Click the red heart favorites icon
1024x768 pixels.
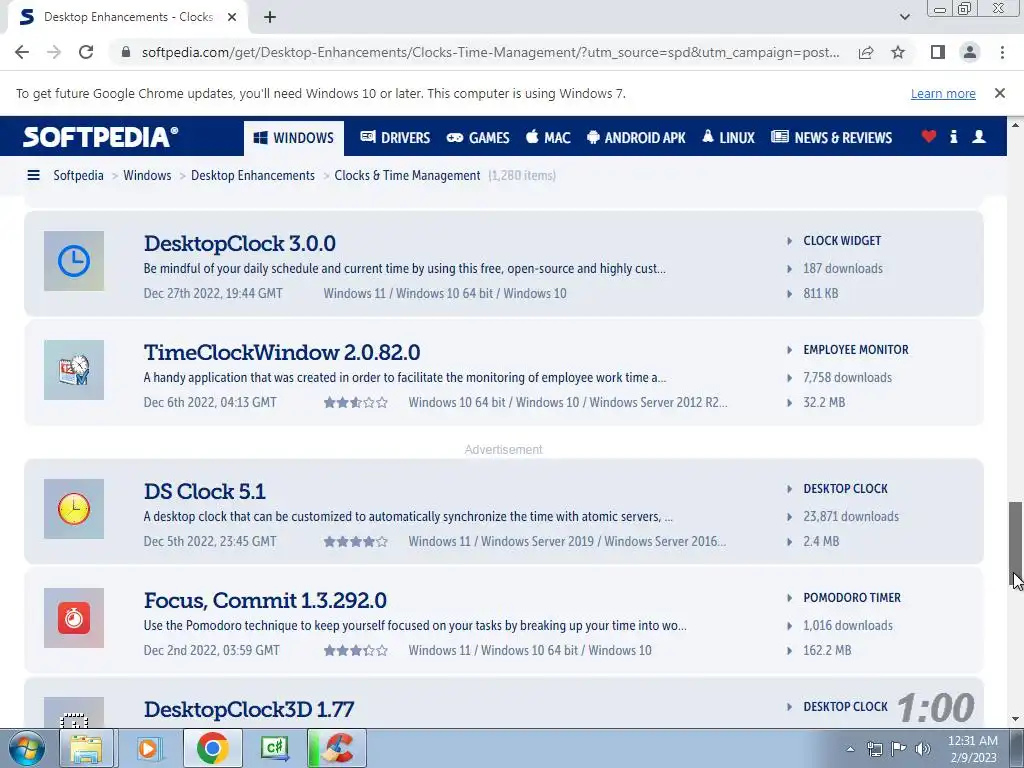pos(929,136)
